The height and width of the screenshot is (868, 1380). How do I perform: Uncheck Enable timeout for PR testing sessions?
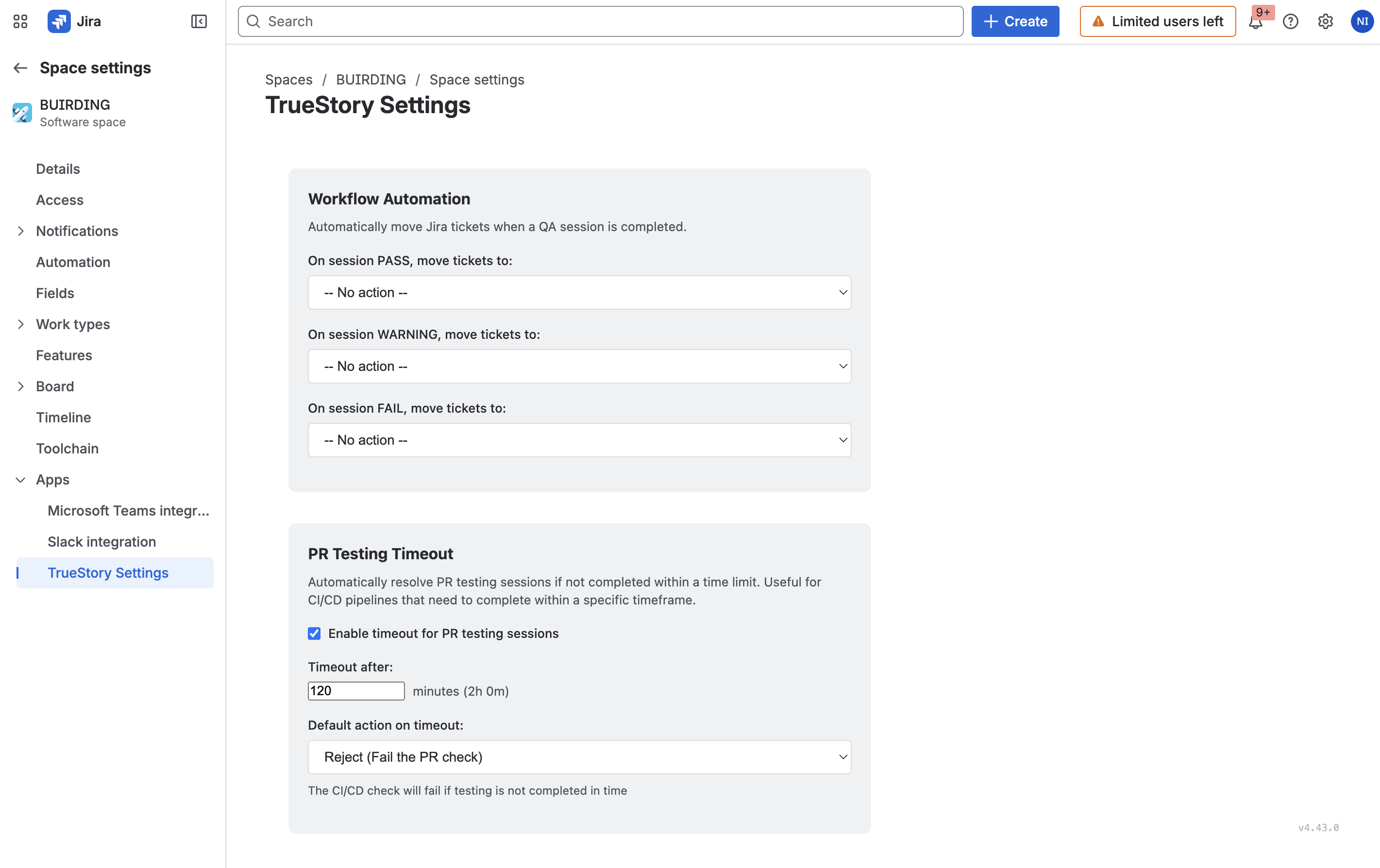[x=314, y=633]
